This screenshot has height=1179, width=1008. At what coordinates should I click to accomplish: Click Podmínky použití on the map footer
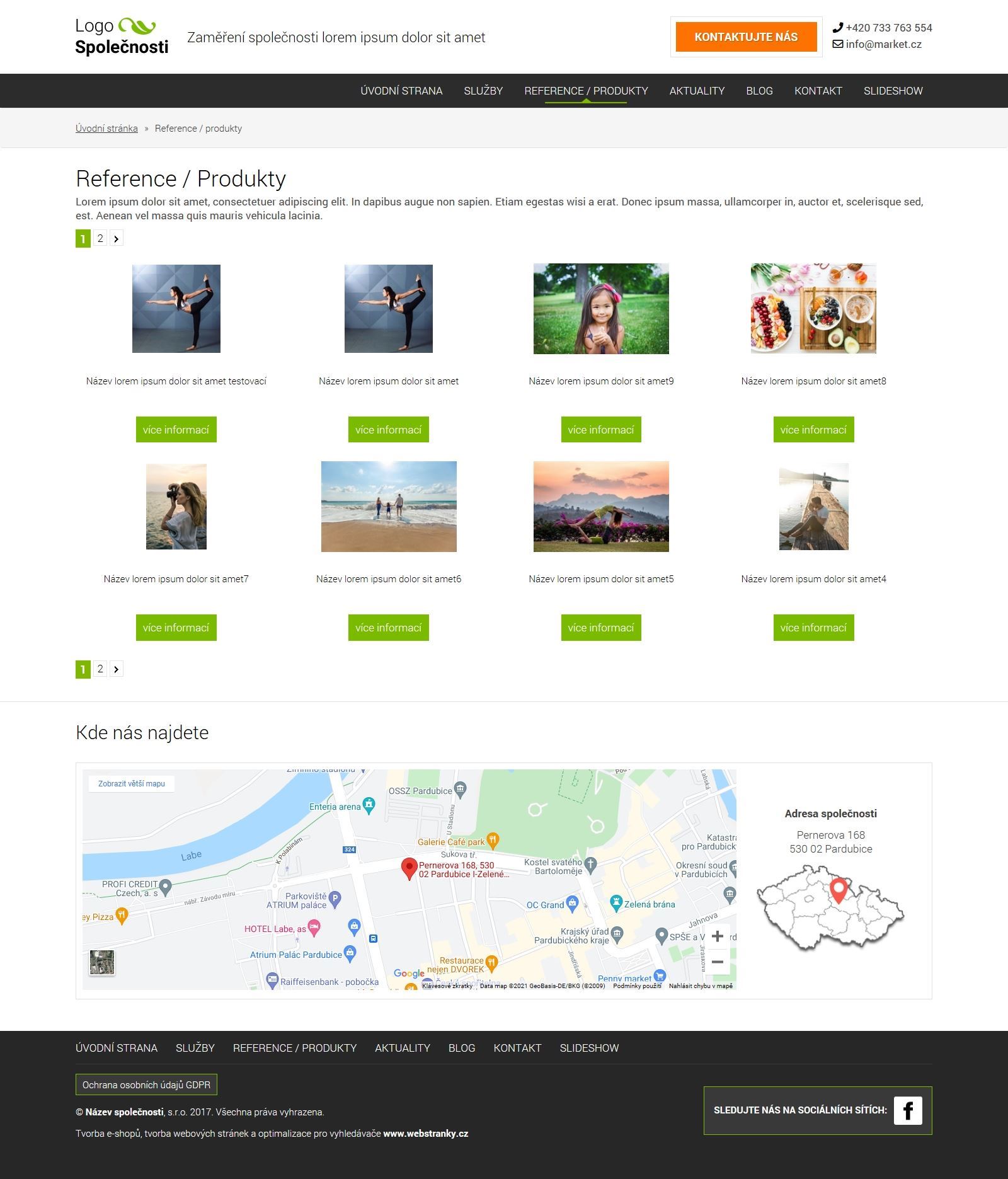(637, 986)
